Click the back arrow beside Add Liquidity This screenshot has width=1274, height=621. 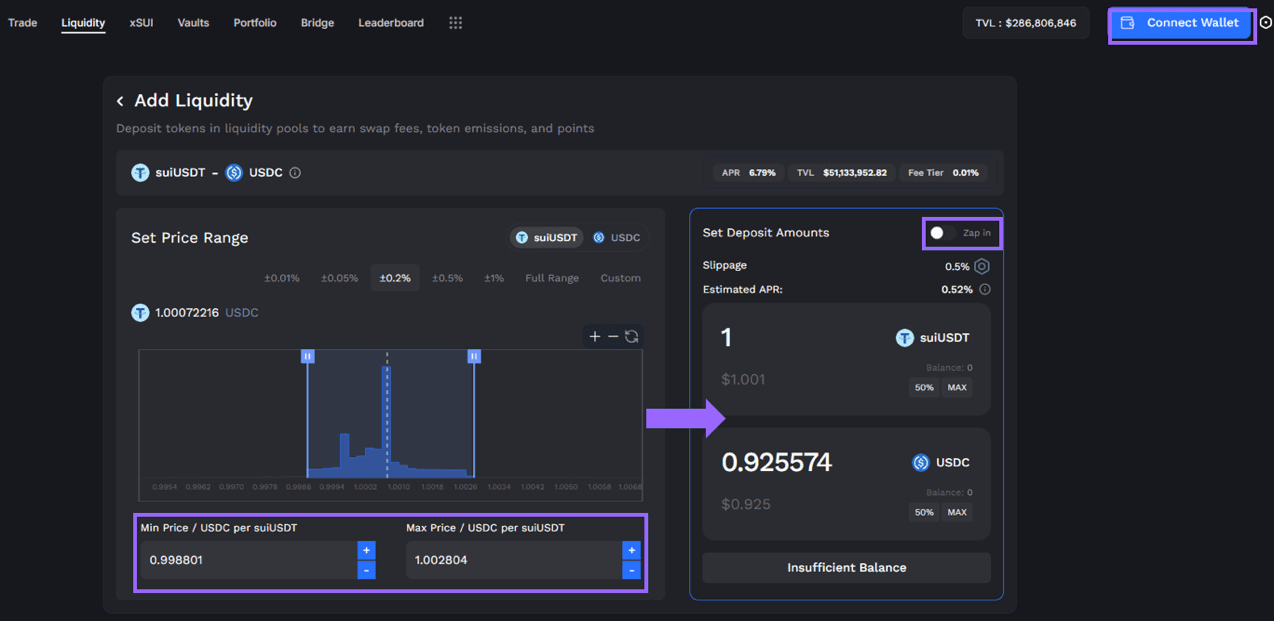120,101
